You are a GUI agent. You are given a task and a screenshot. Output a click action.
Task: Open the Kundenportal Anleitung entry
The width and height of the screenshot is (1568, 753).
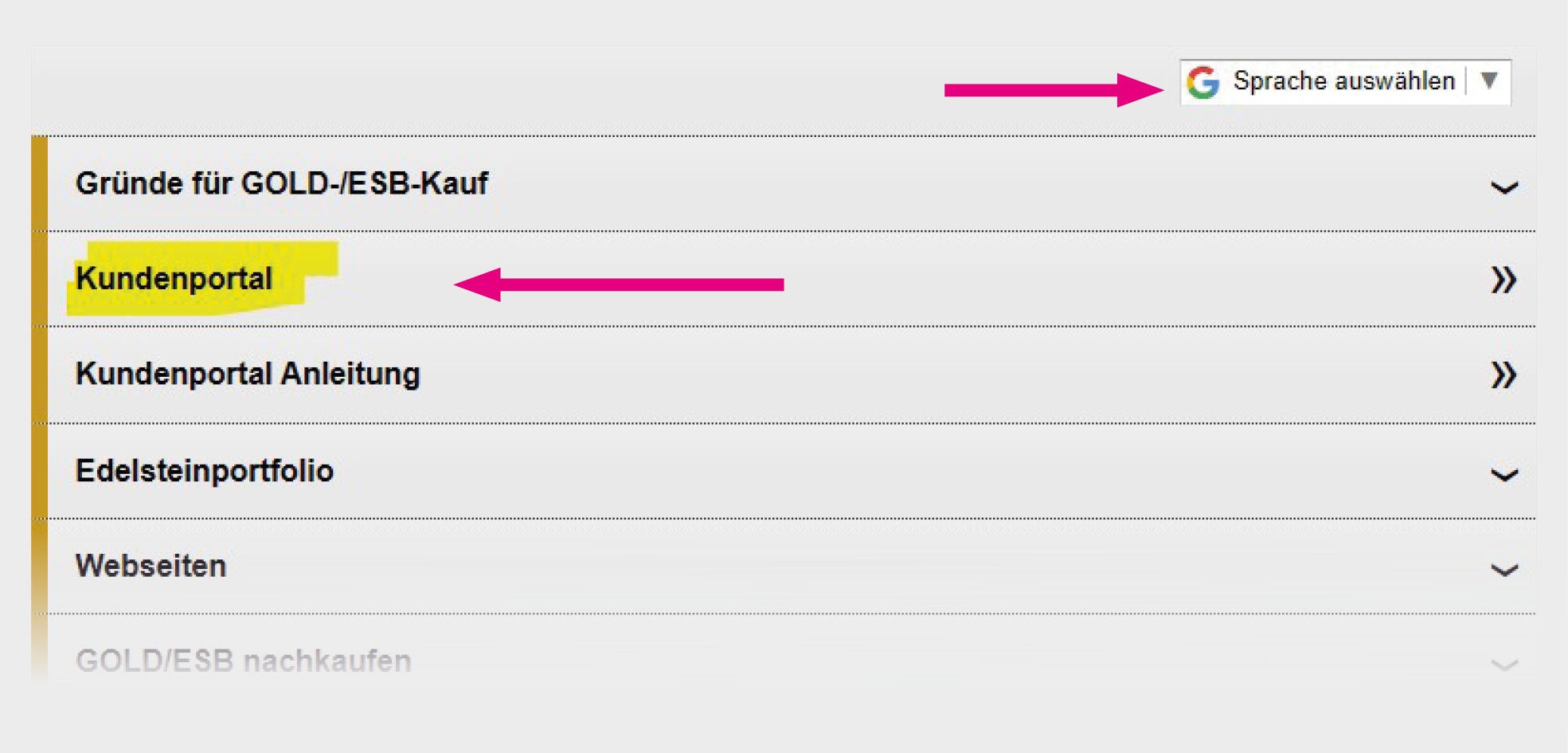[247, 374]
